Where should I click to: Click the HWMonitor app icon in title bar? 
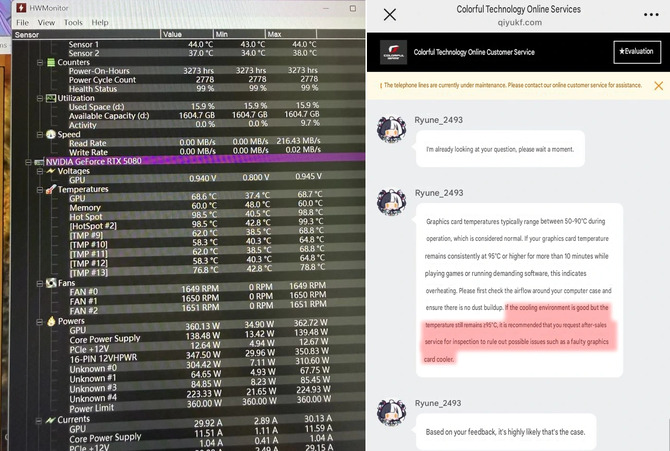point(21,8)
